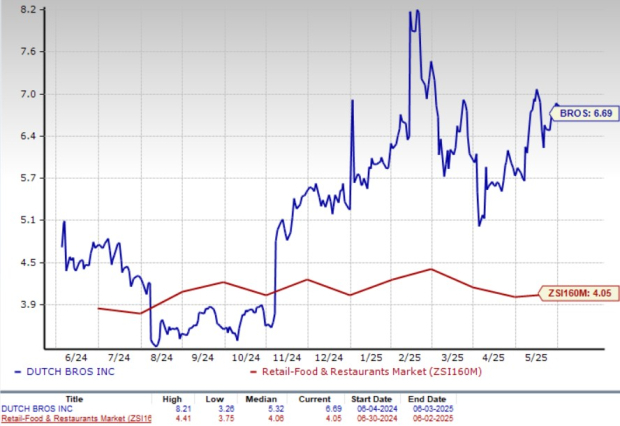Click the 5/25 x-axis label

pos(536,358)
